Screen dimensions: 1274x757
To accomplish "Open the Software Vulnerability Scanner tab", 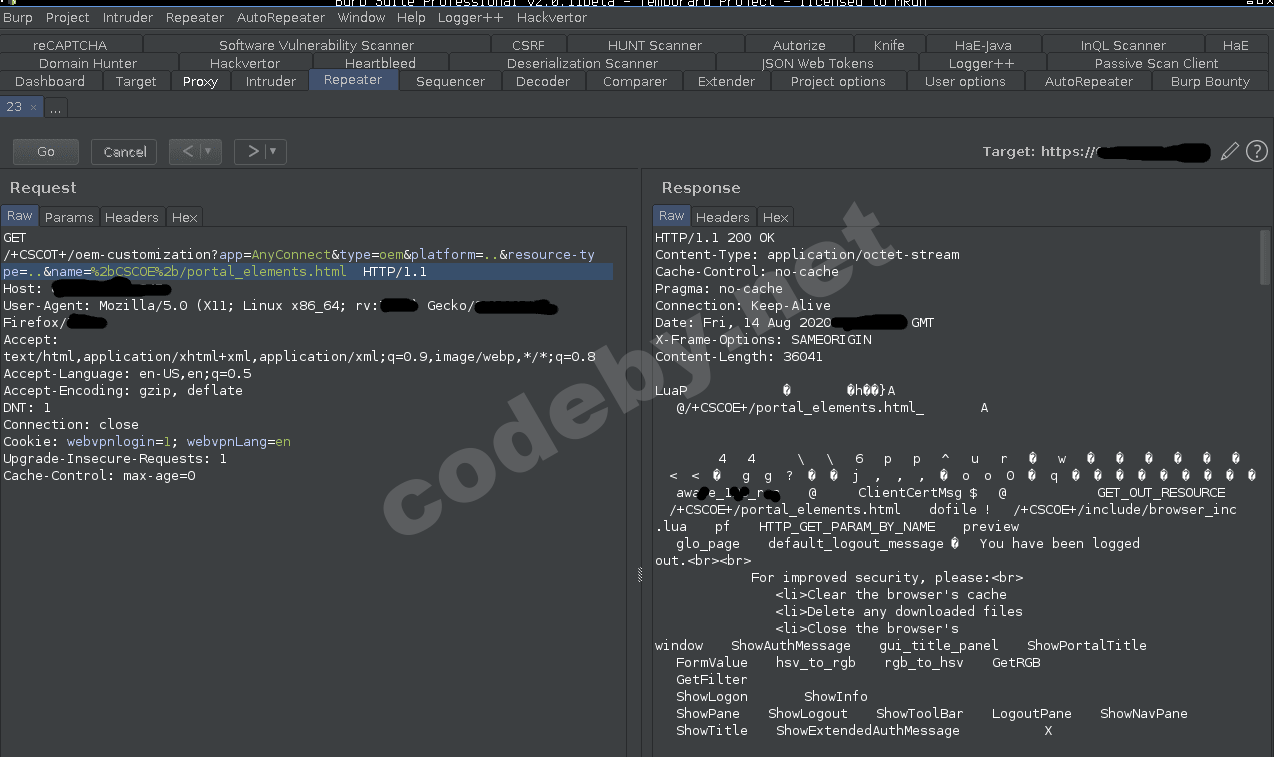I will pyautogui.click(x=316, y=45).
